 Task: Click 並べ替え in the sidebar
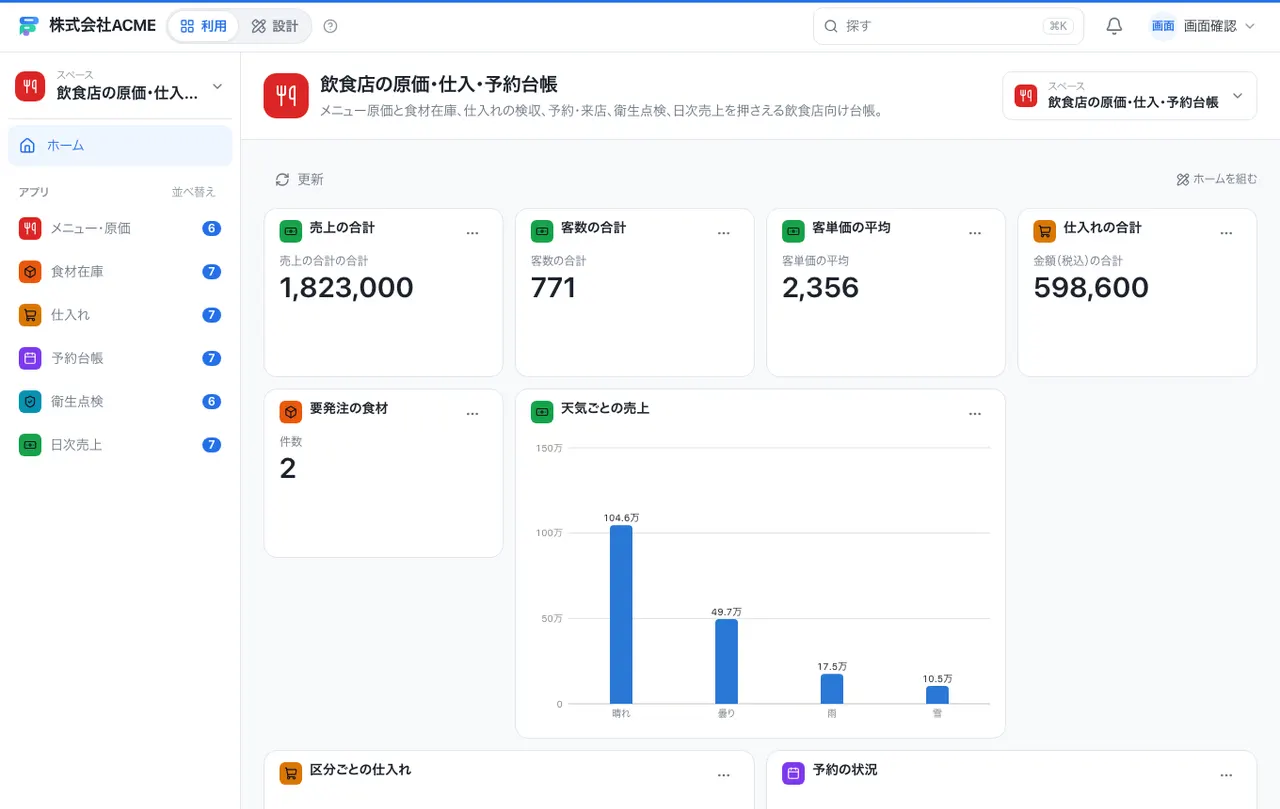click(193, 192)
